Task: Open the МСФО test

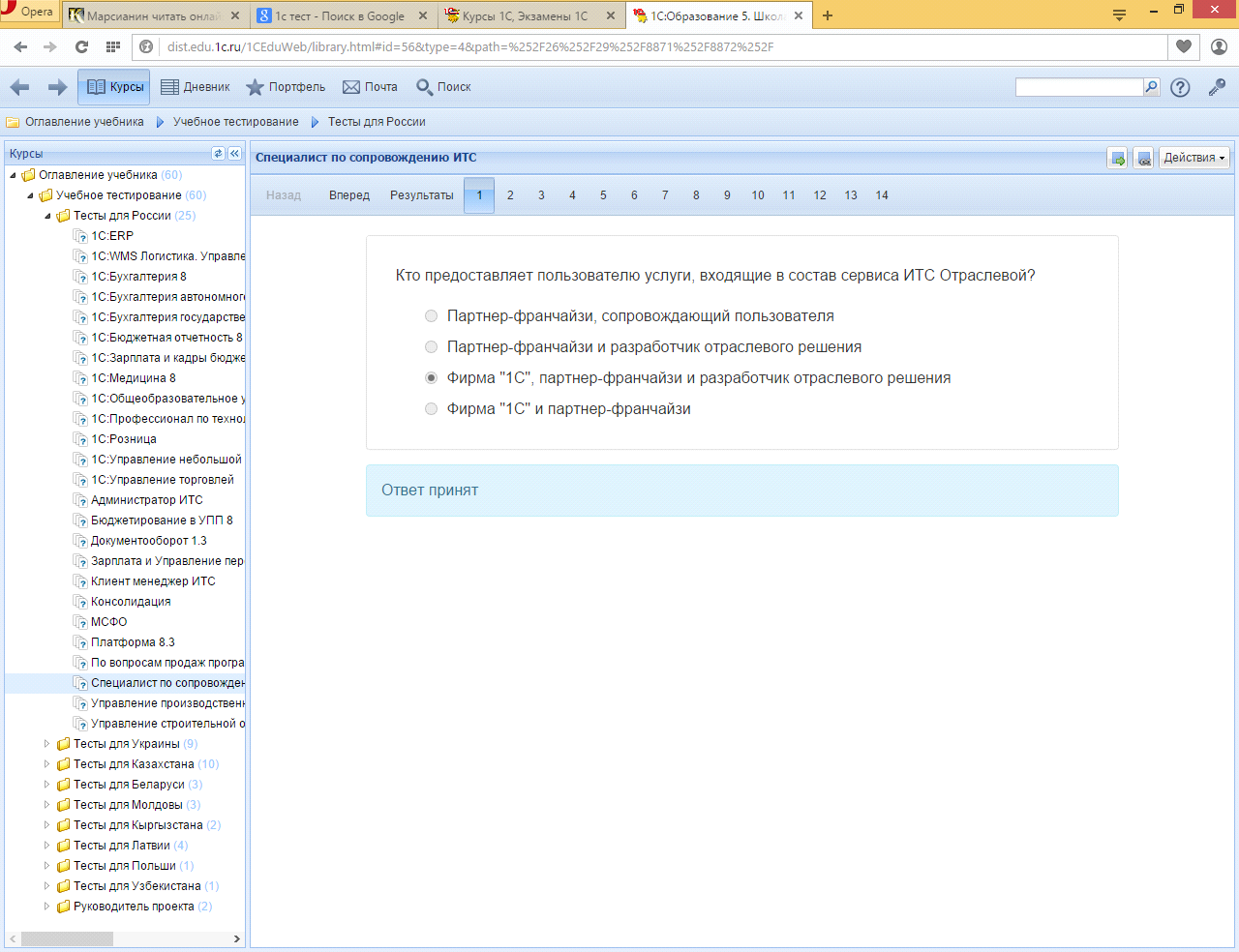Action: (109, 622)
